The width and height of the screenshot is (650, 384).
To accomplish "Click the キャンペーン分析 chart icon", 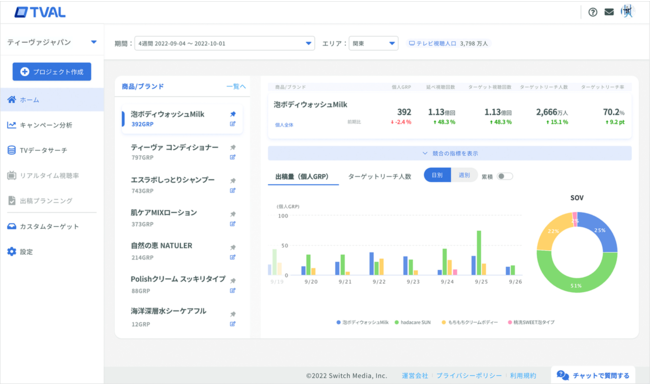I will pos(12,125).
